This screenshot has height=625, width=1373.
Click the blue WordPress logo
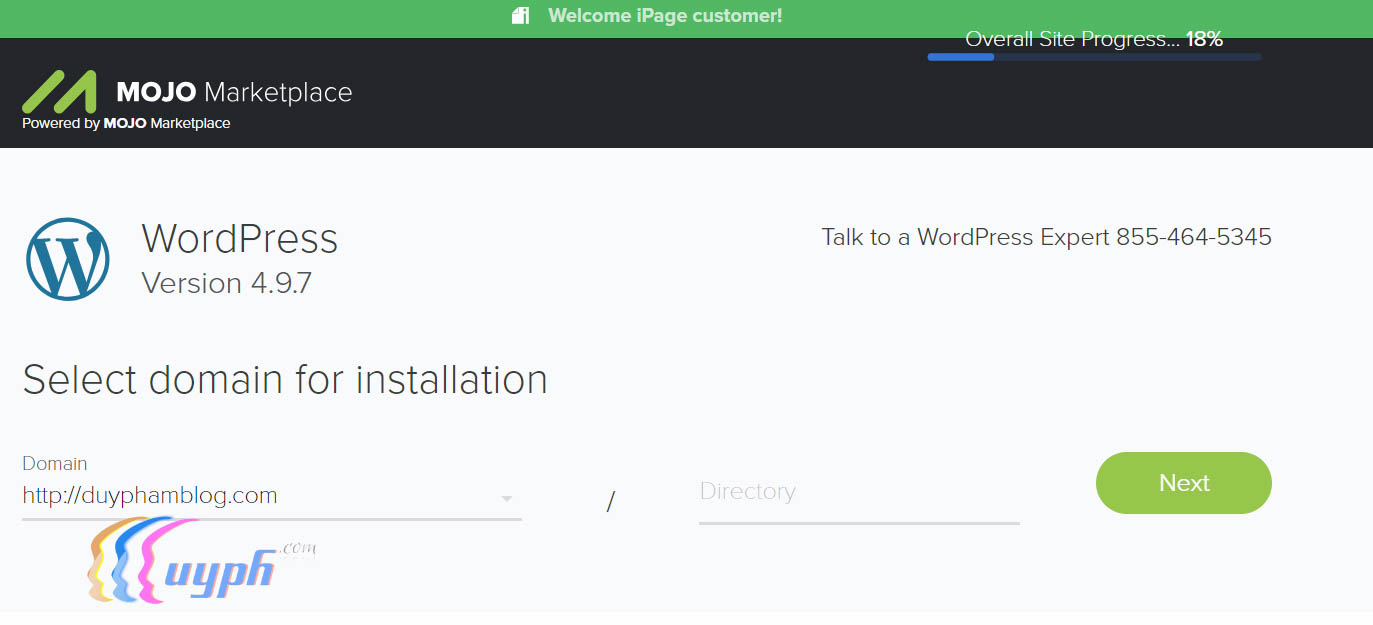[68, 259]
